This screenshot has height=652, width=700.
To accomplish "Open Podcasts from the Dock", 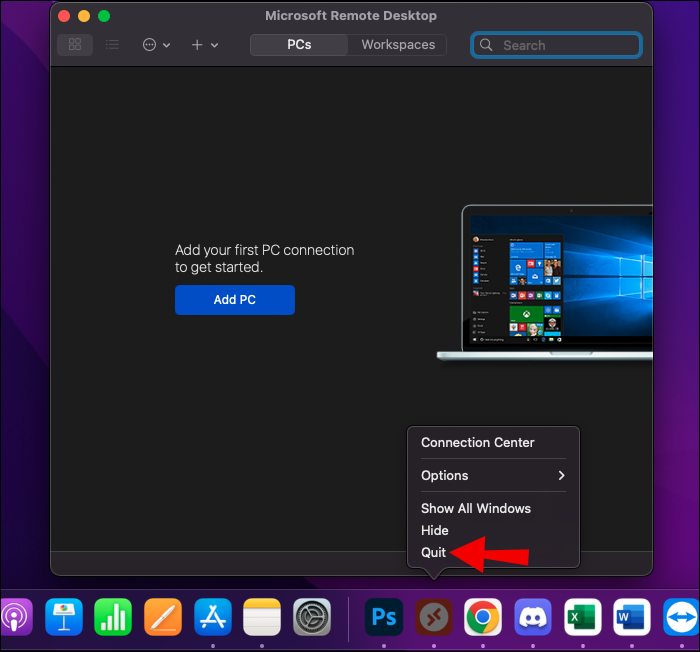I will [15, 617].
